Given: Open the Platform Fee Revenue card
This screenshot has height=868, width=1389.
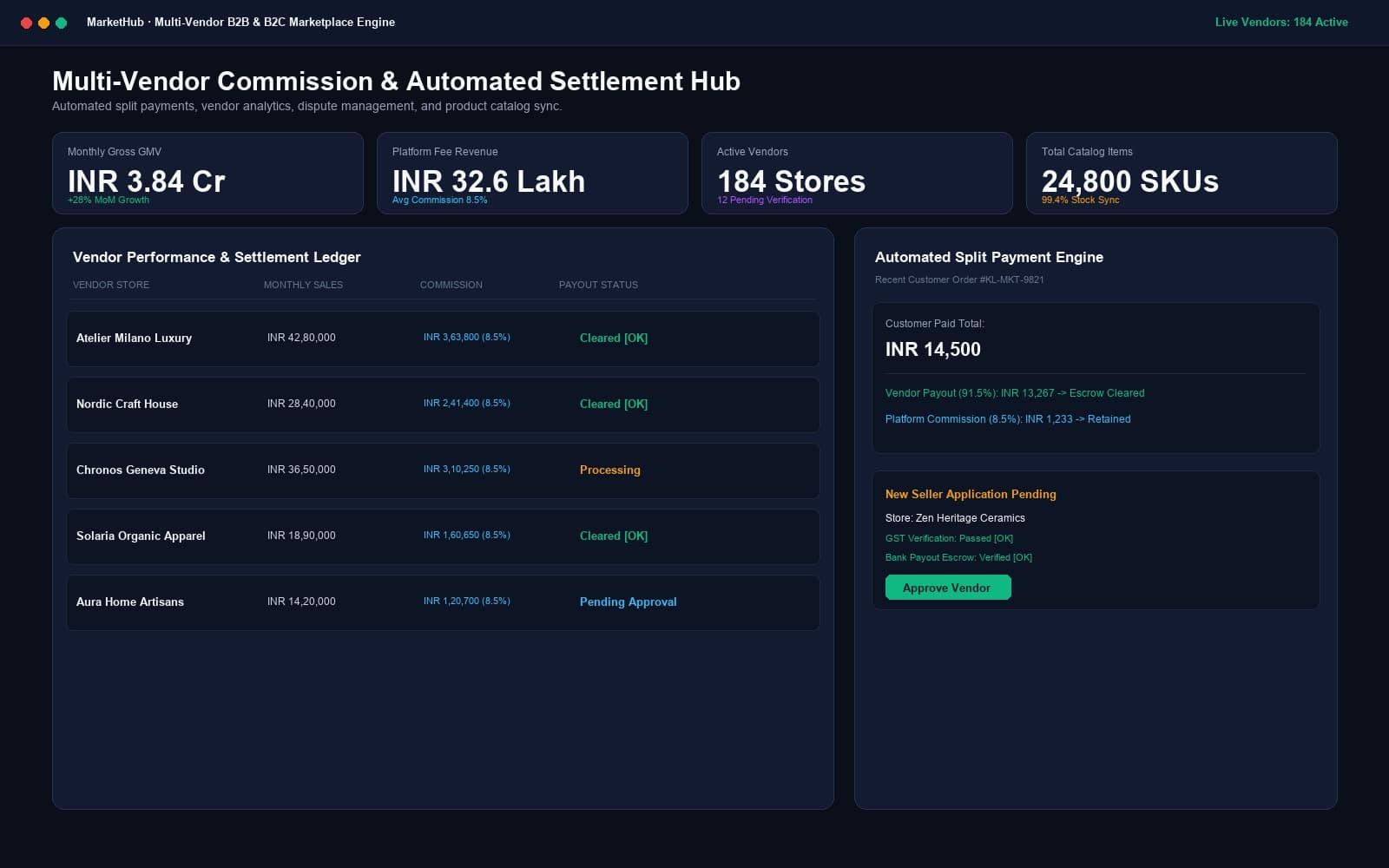Looking at the screenshot, I should tap(532, 173).
